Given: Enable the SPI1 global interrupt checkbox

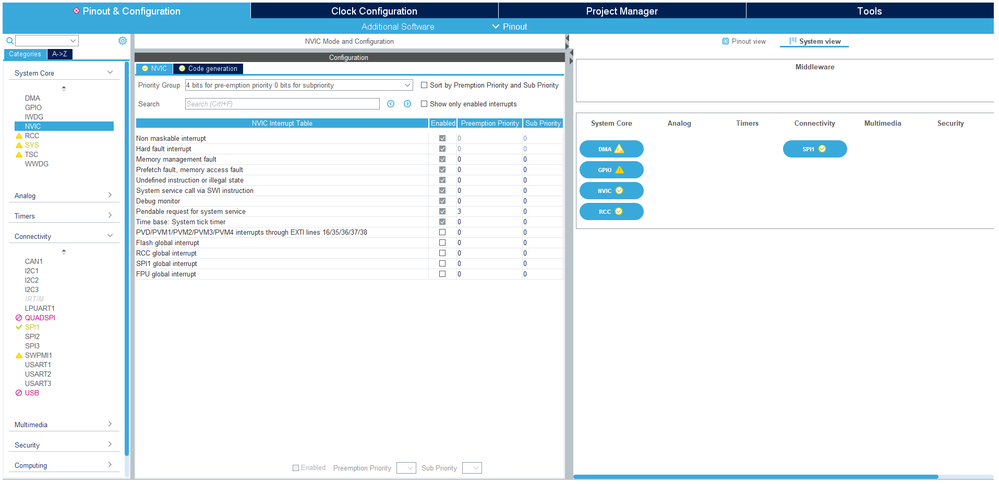Looking at the screenshot, I should (442, 263).
